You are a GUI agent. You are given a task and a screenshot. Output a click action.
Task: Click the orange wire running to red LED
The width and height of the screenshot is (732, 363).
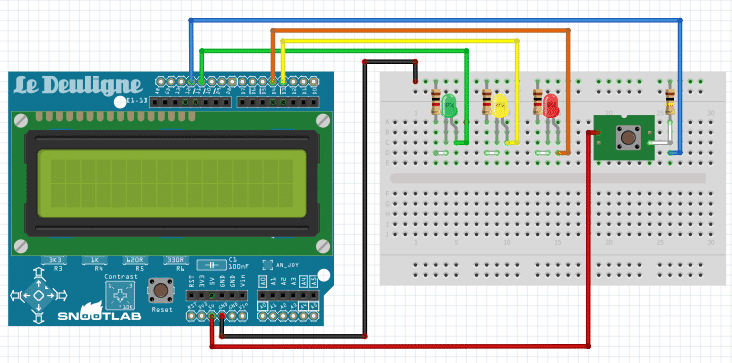click(420, 30)
